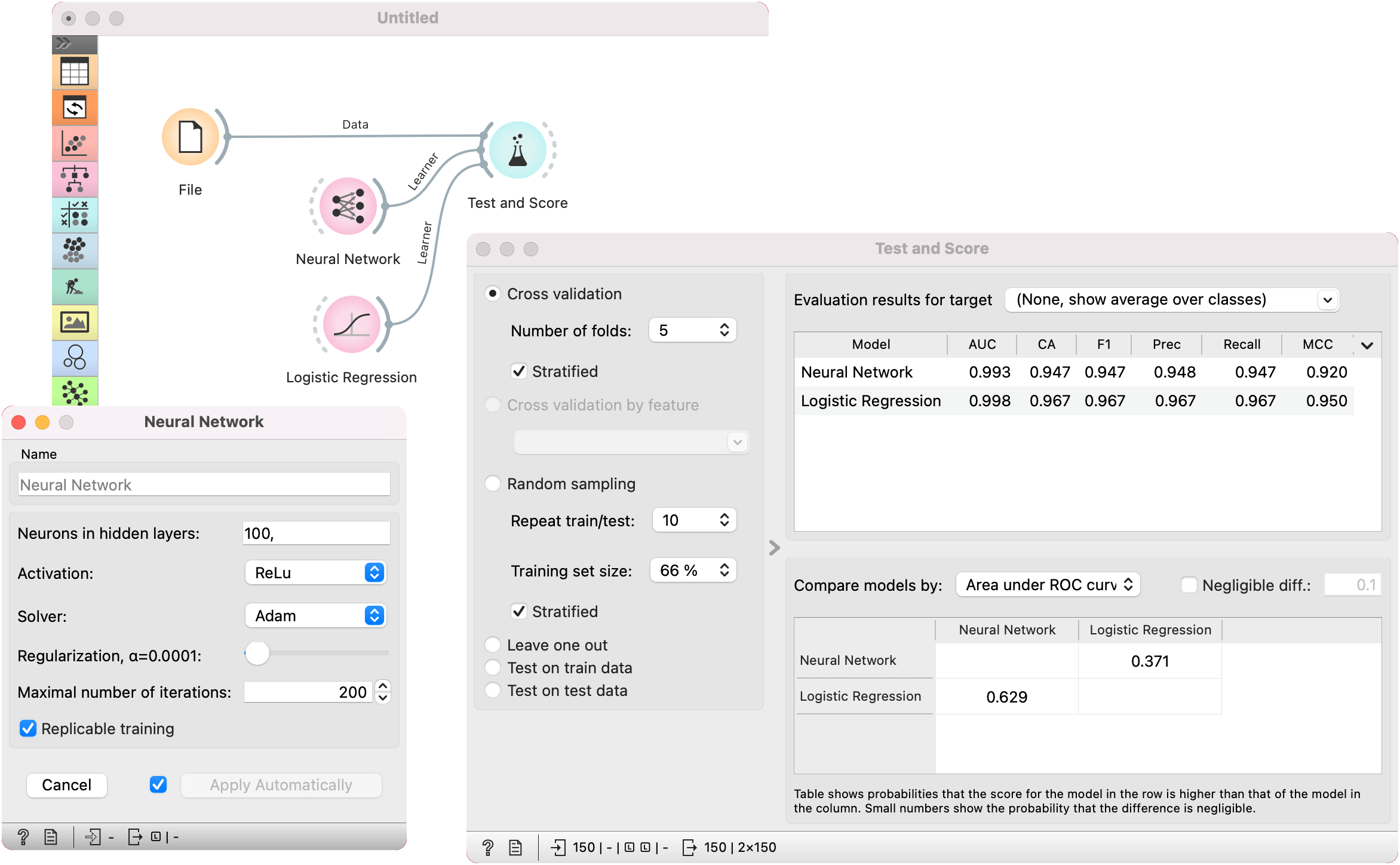Image resolution: width=1400 pixels, height=865 pixels.
Task: Select the Random sampling option
Action: pyautogui.click(x=493, y=483)
